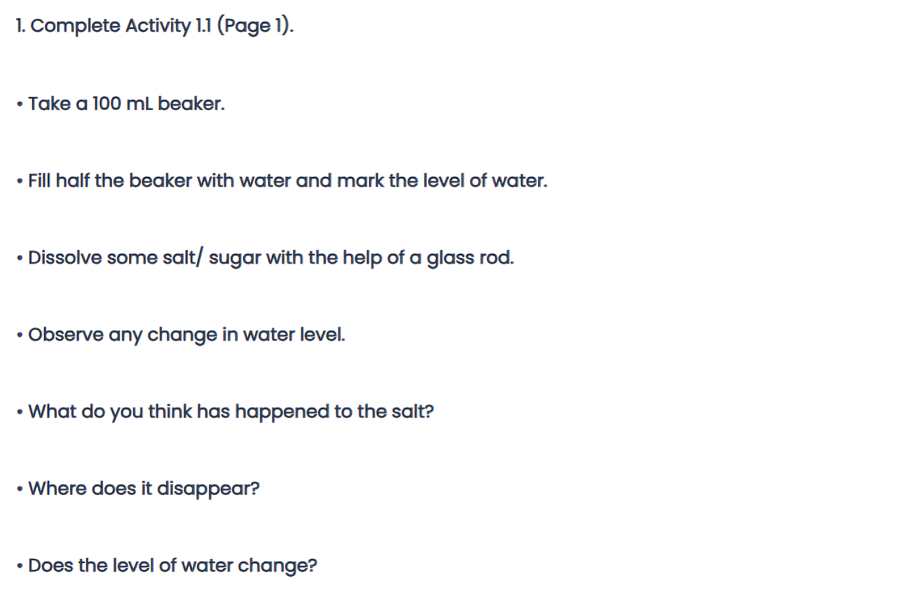Screen dimensions: 904x601
Task: Click the line 'Observe any change in water level'
Action: [x=186, y=335]
